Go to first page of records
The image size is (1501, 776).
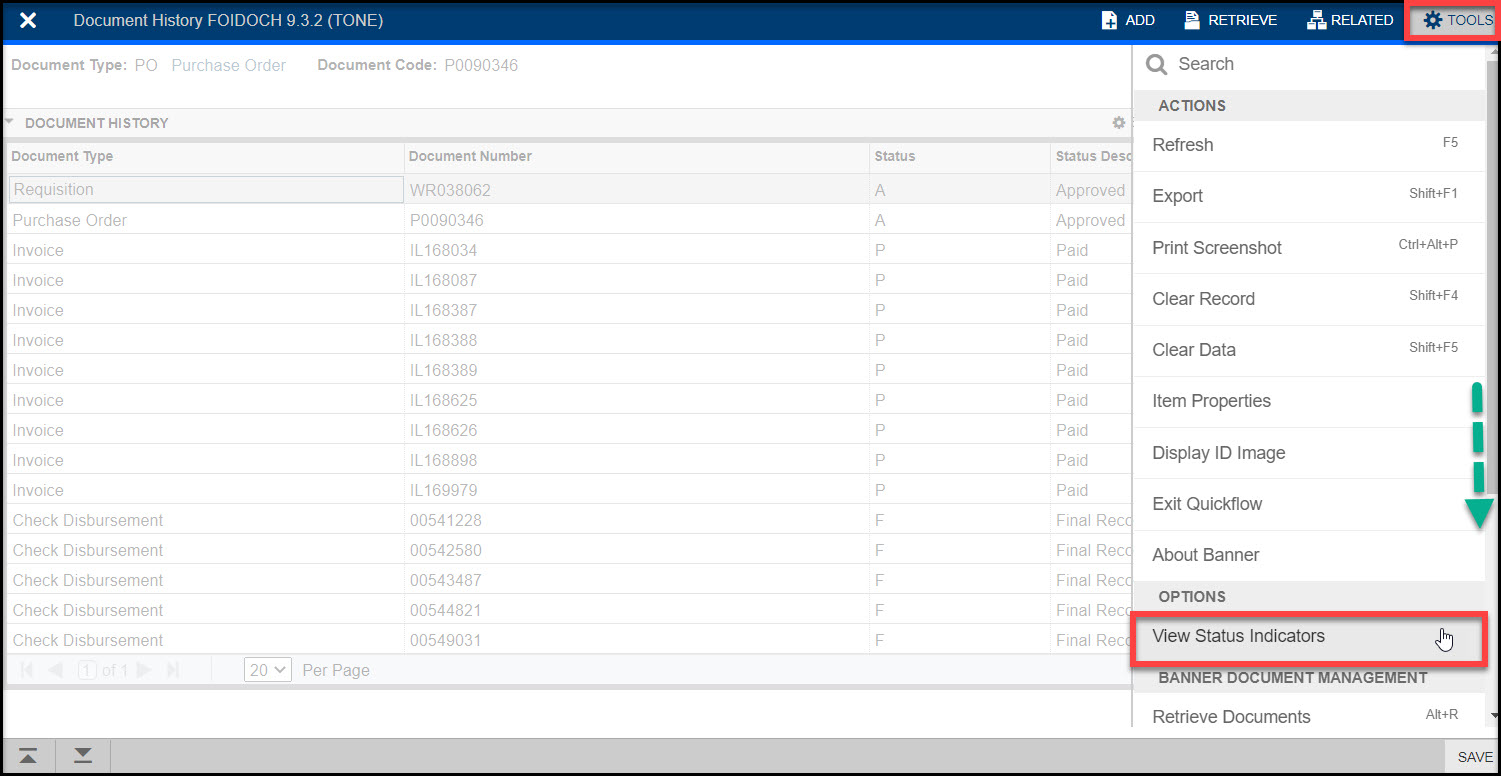[x=28, y=670]
